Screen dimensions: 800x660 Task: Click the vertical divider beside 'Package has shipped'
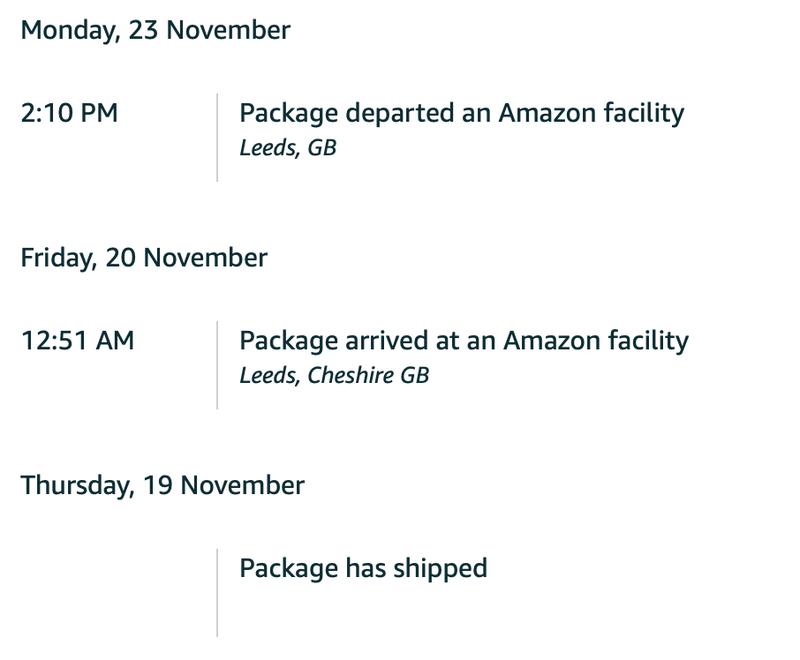217,592
